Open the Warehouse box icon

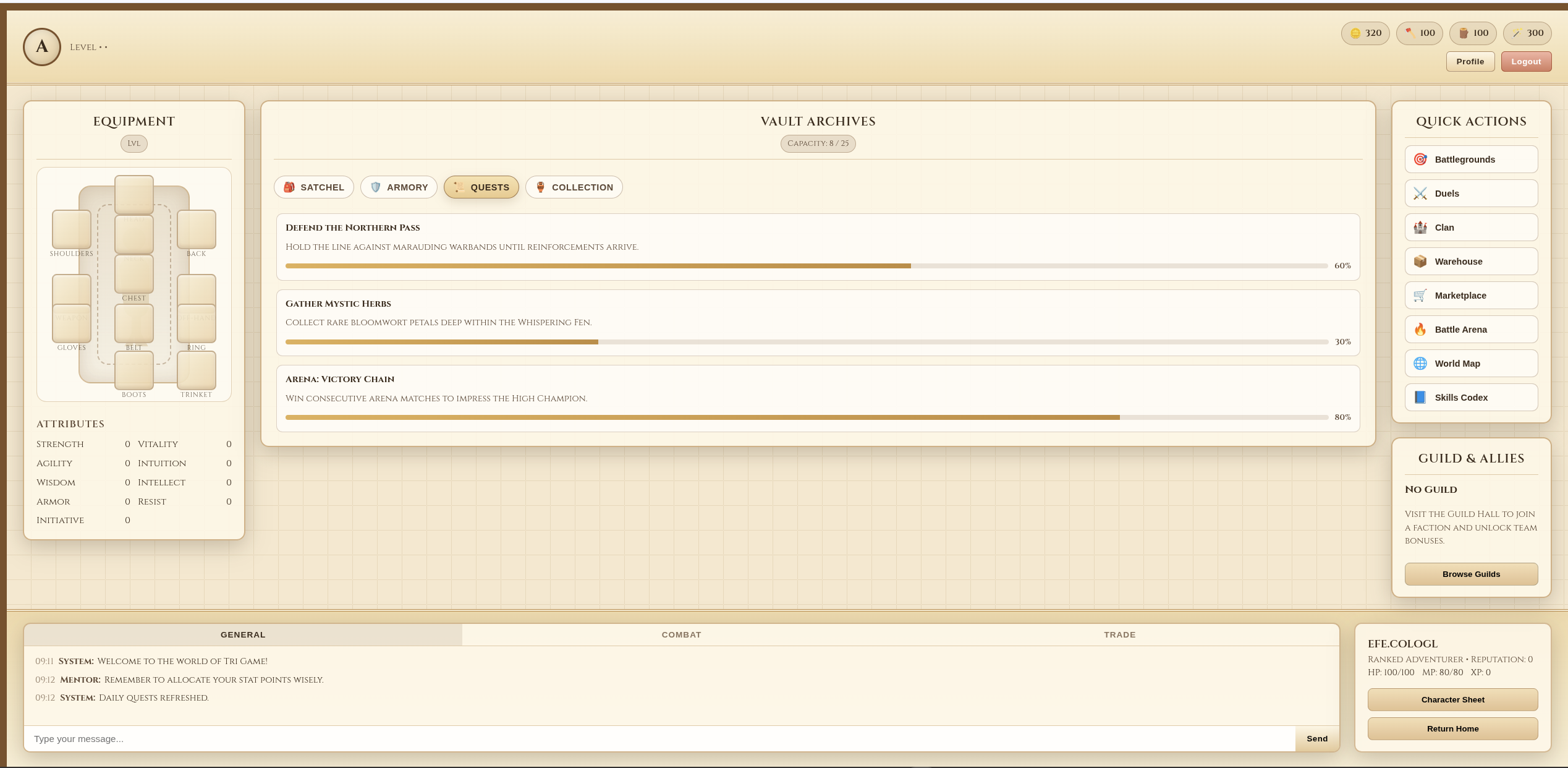tap(1420, 262)
